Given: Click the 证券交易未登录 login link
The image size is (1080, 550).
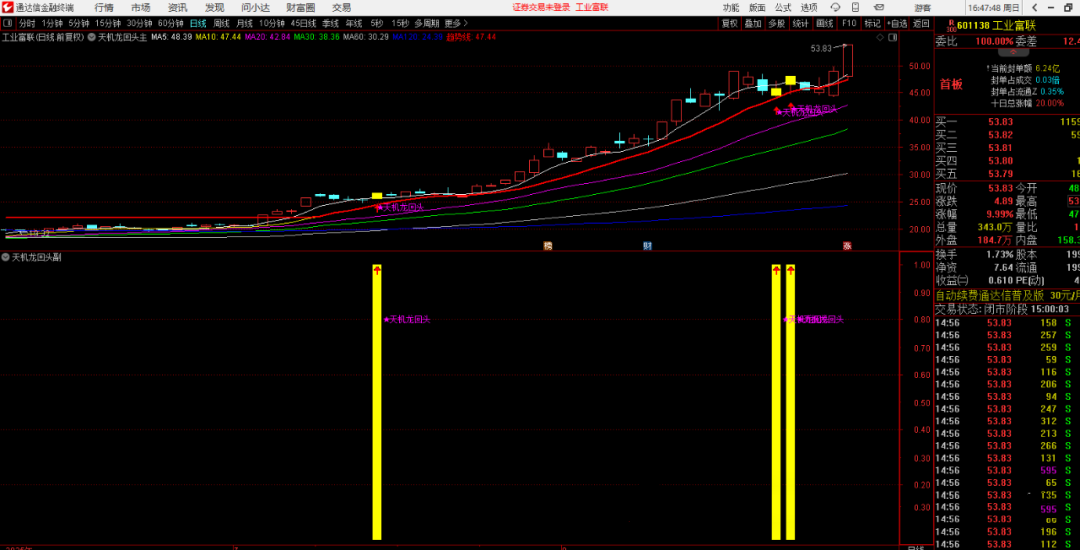Looking at the screenshot, I should click(541, 7).
